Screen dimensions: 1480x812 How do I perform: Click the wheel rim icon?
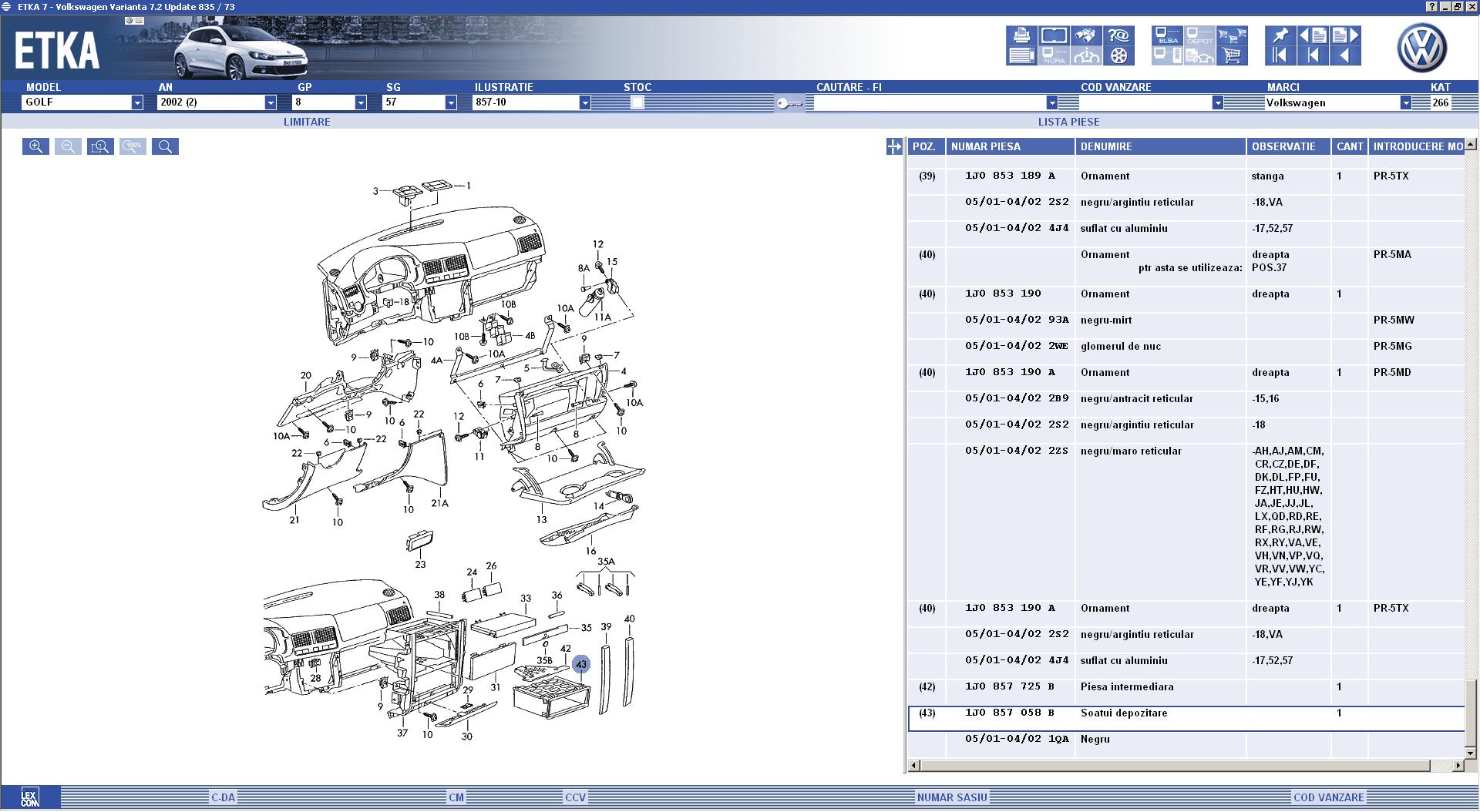[x=1118, y=55]
